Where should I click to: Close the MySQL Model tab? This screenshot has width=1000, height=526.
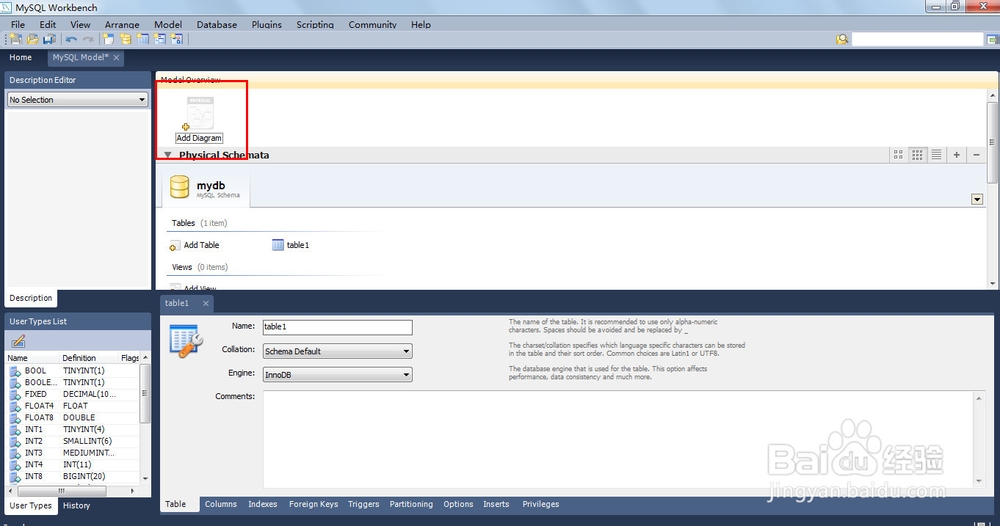pyautogui.click(x=116, y=57)
